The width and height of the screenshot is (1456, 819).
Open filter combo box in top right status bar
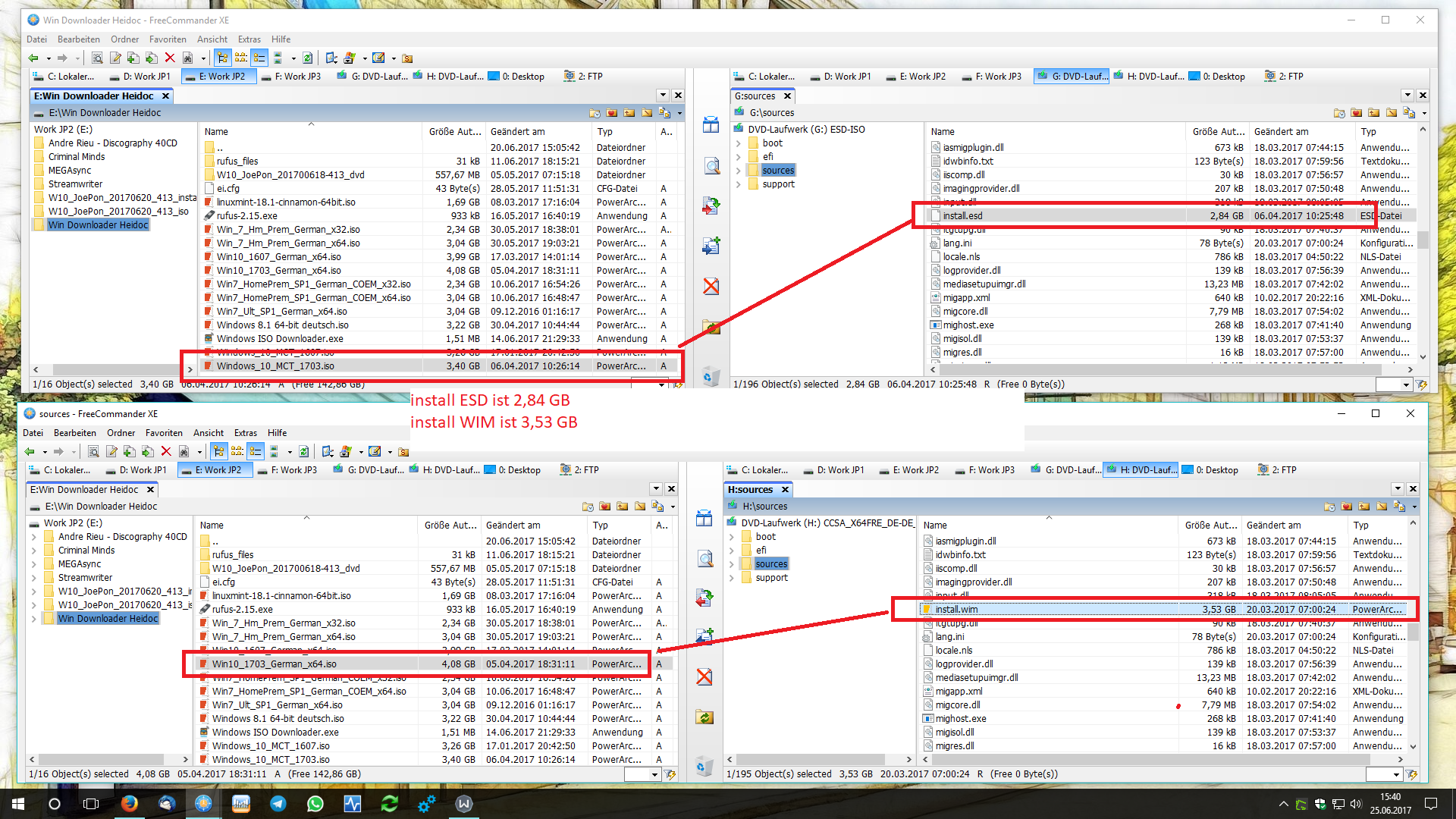pos(1394,385)
